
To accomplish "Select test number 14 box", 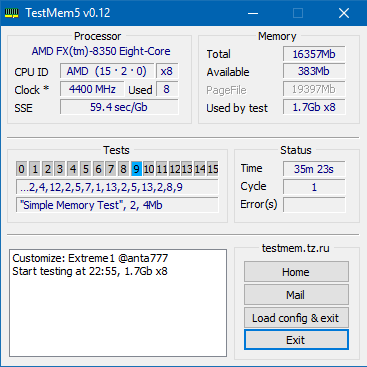I will point(200,169).
